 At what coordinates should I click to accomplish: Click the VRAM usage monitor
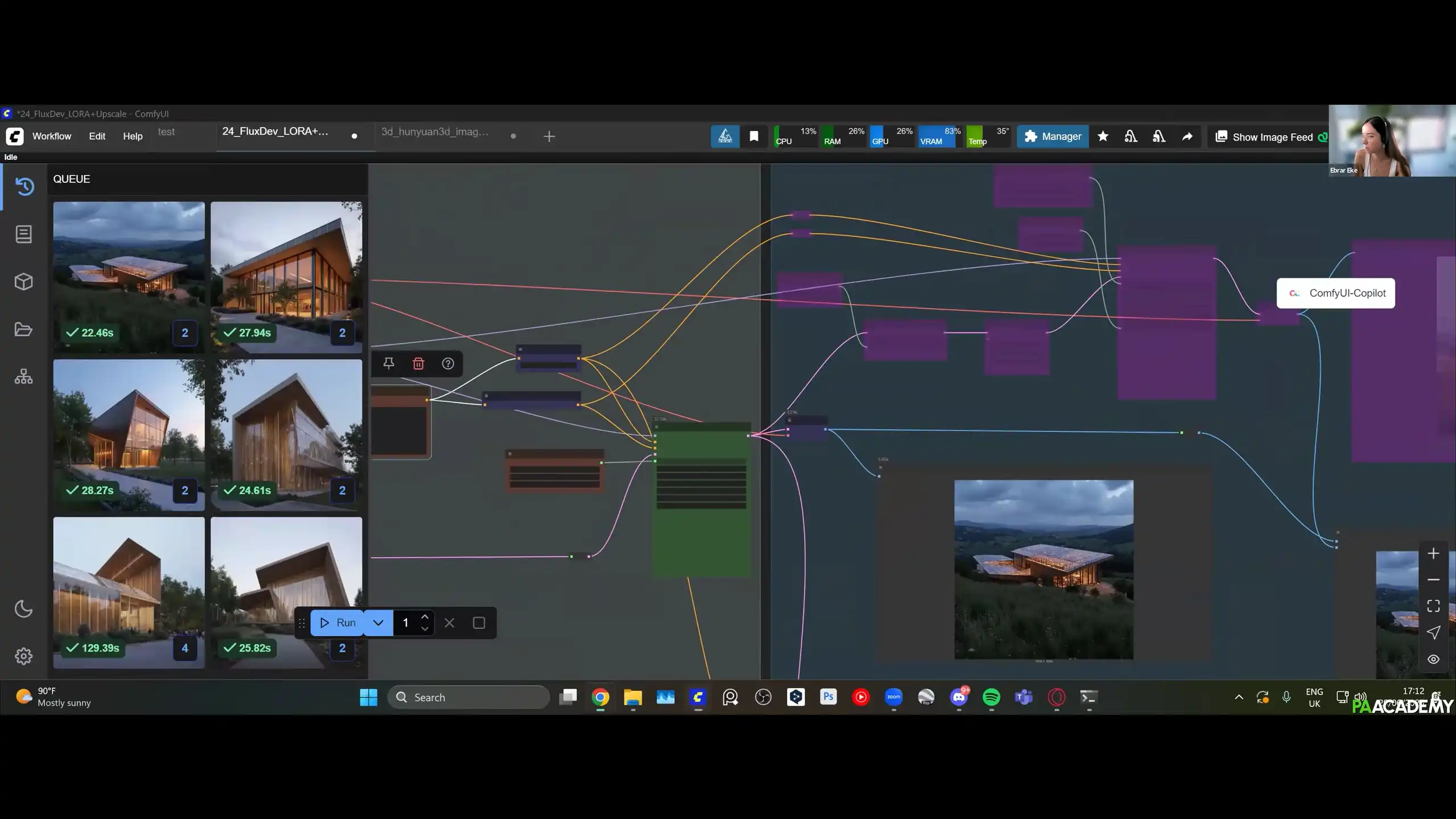[x=939, y=137]
